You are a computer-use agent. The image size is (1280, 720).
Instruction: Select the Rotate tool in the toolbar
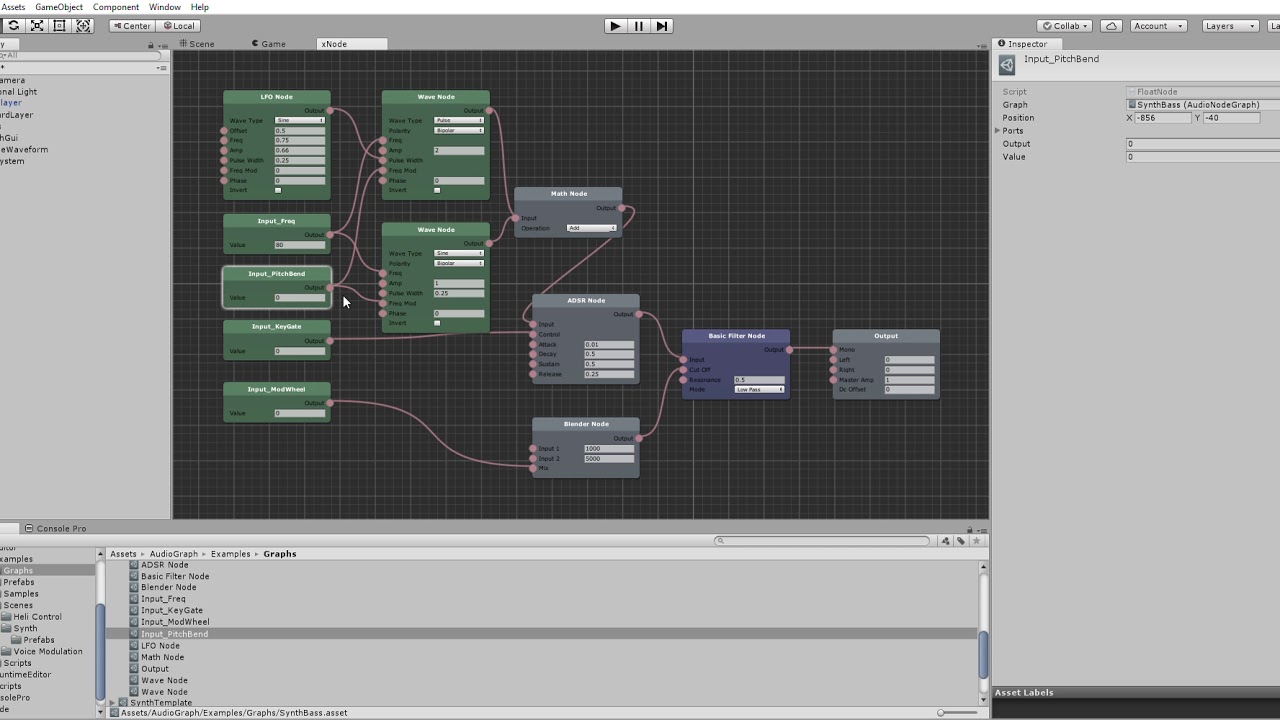(13, 26)
